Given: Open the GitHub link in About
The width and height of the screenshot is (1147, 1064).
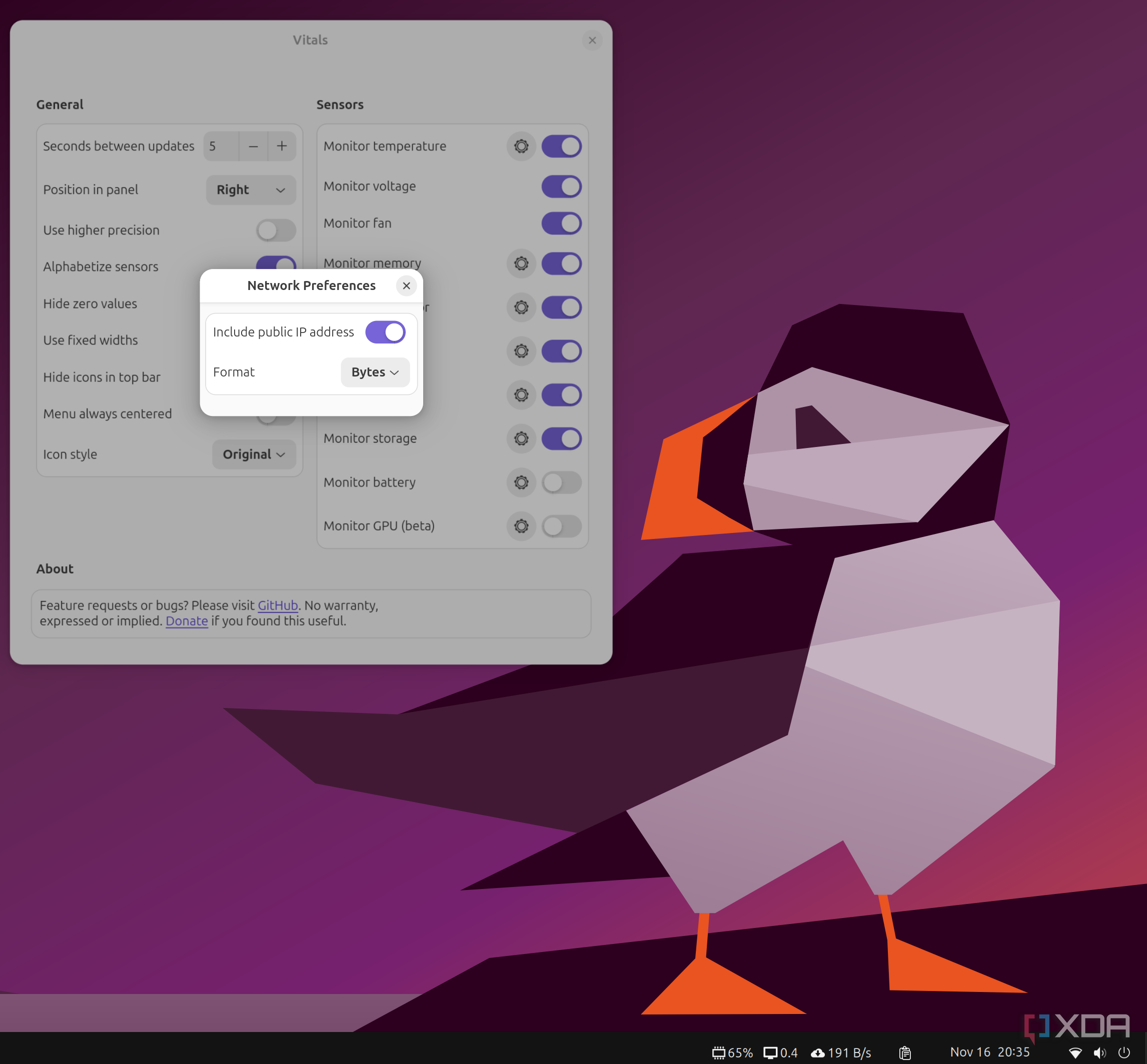Looking at the screenshot, I should coord(278,605).
